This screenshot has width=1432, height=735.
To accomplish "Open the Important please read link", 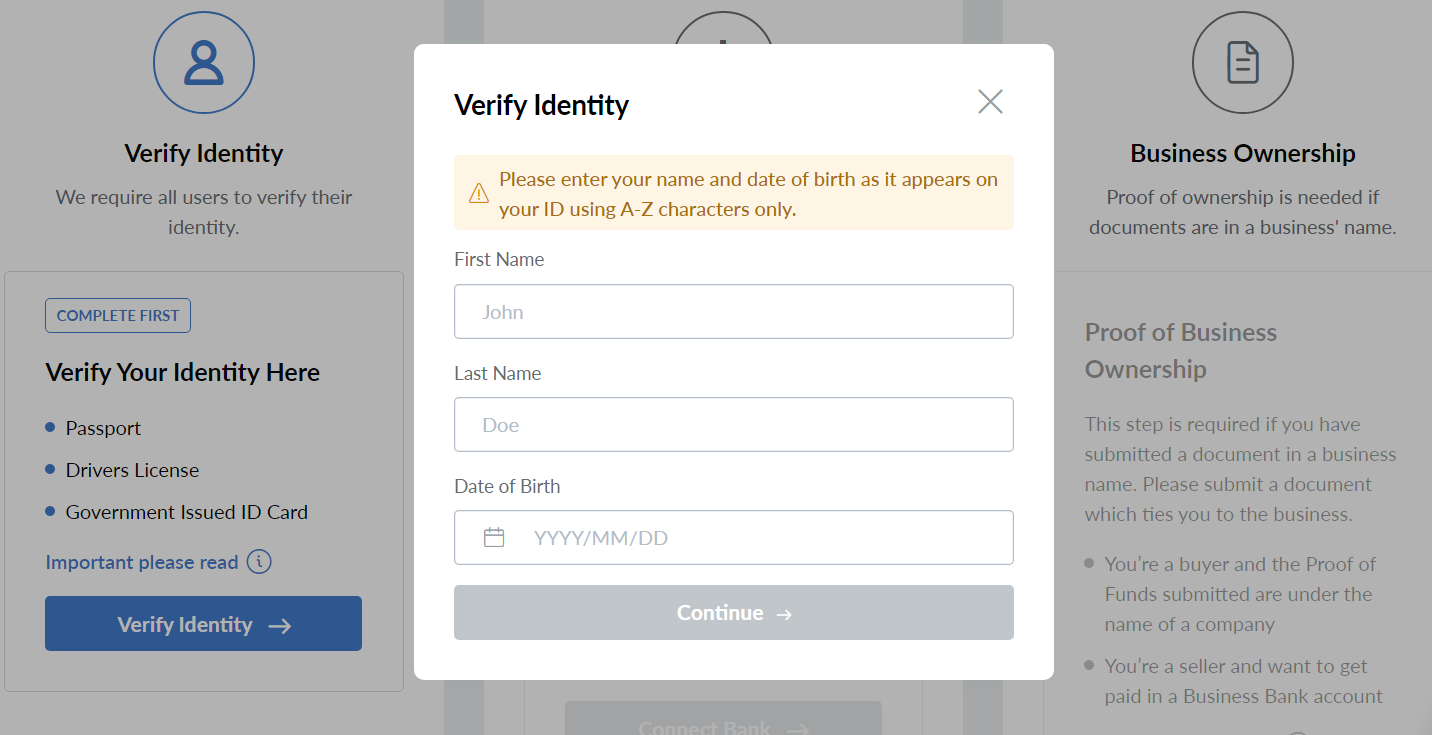I will [142, 562].
